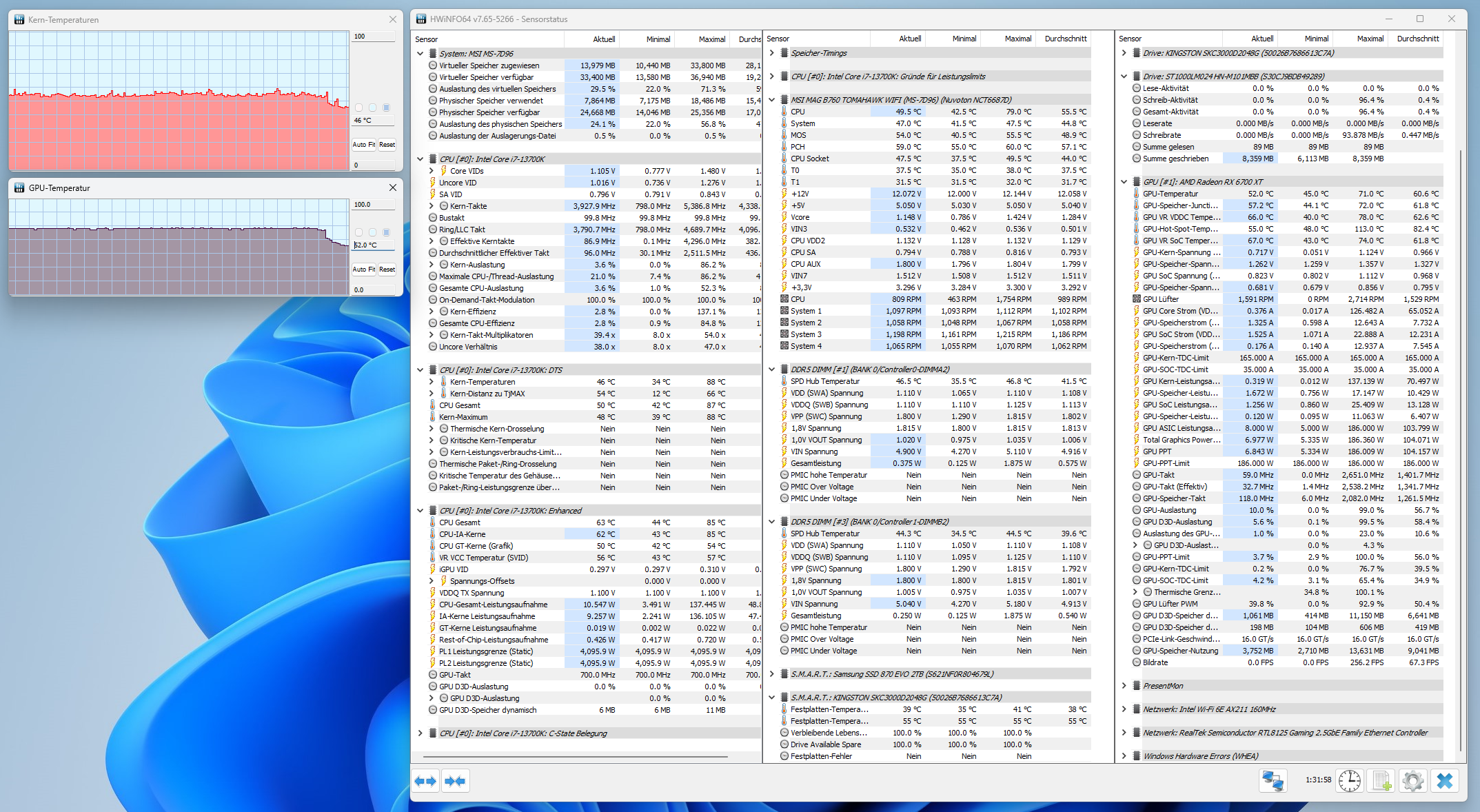Click the clock reset-timer icon
The image size is (1480, 812).
[x=1349, y=781]
